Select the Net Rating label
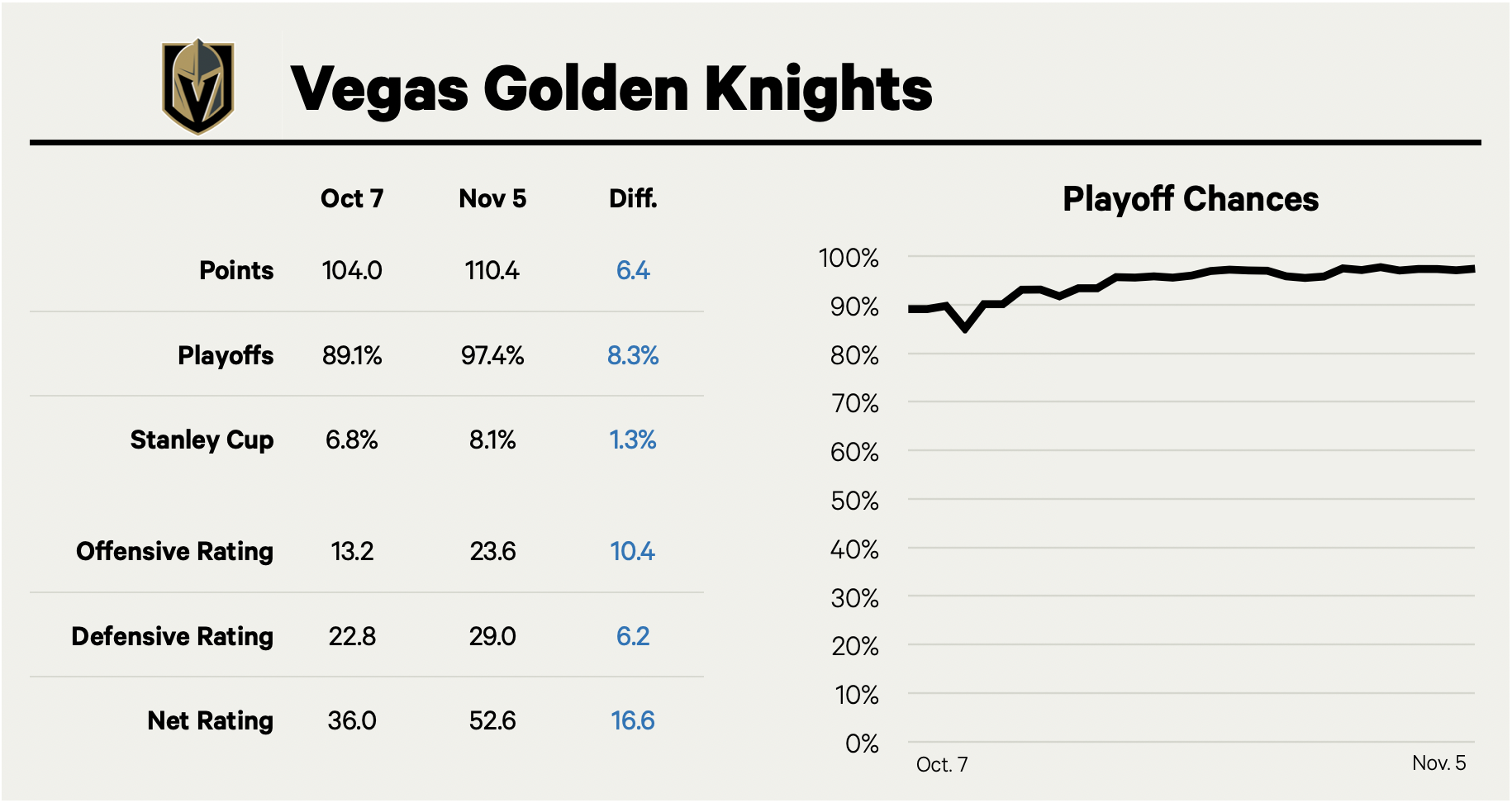The width and height of the screenshot is (1512, 803). 210,720
